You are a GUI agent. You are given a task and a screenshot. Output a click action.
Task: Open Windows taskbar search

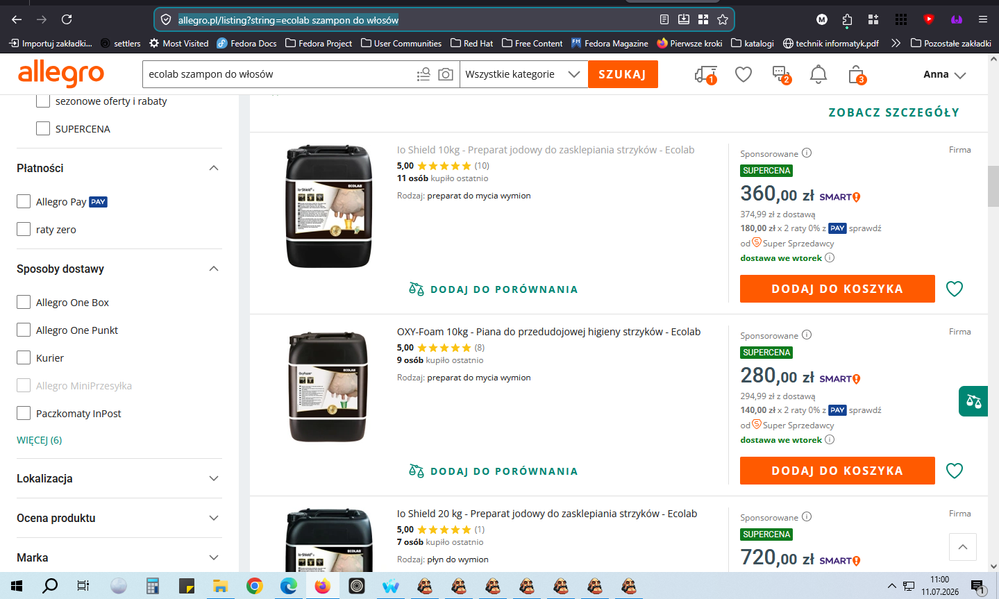tap(50, 586)
